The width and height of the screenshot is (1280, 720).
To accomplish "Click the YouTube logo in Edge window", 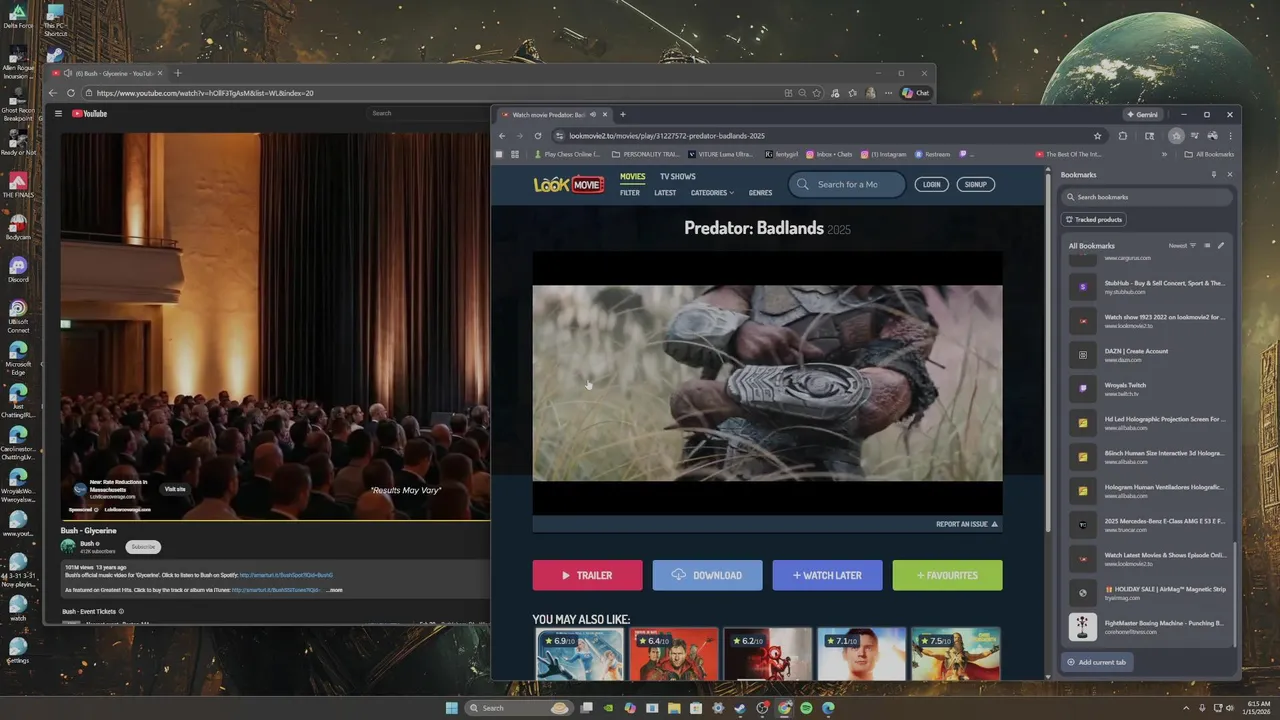I will 89,114.
